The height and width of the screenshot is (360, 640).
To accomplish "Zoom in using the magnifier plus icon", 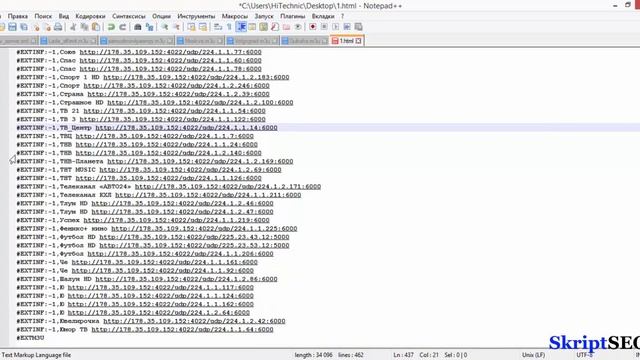I will click(164, 27).
